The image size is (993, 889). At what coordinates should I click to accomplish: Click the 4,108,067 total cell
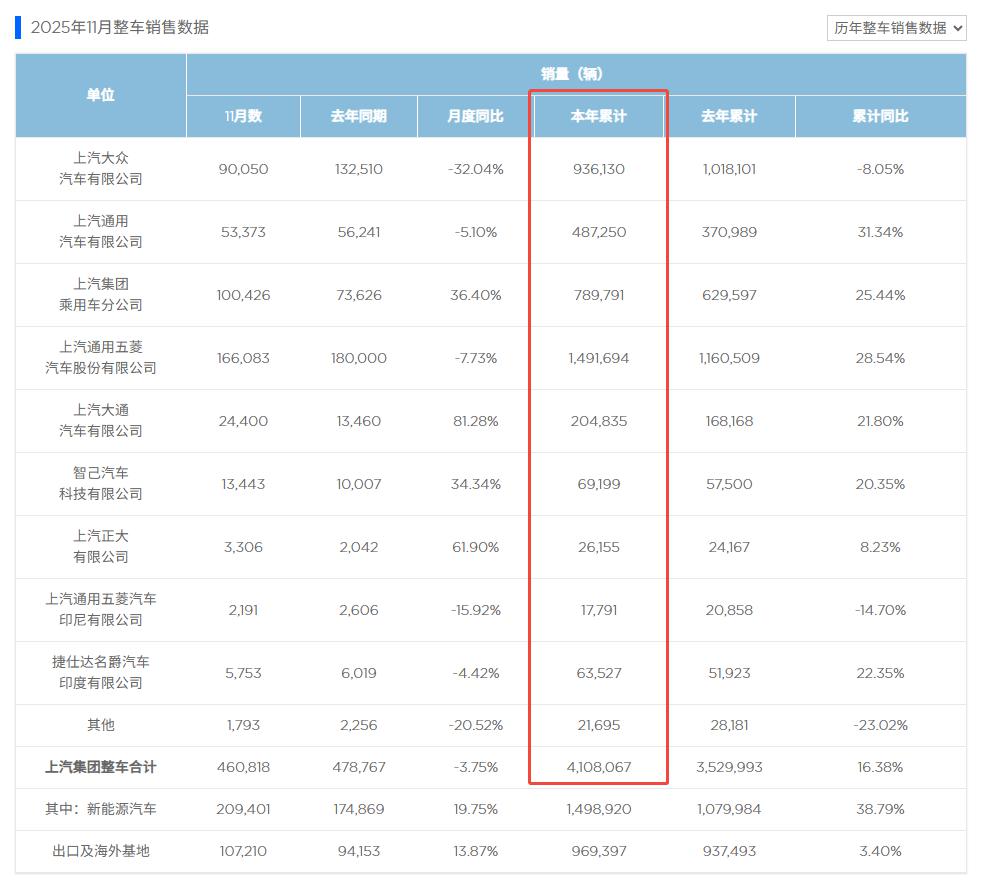tap(598, 767)
